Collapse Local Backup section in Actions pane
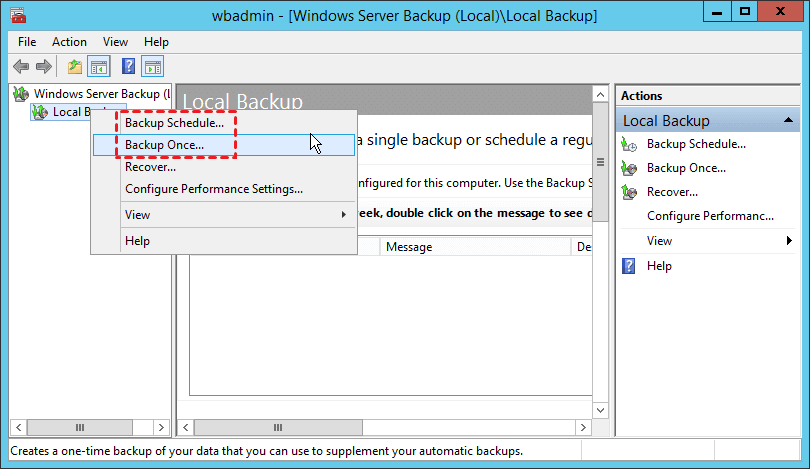The height and width of the screenshot is (469, 810). tap(788, 120)
